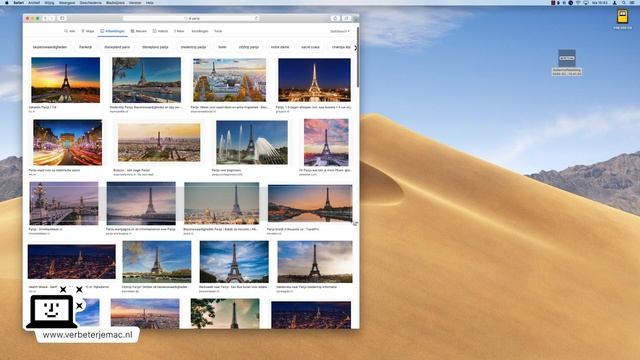Open the hazy golden Paris skyline image
The image size is (640, 360).
pyautogui.click(x=159, y=142)
